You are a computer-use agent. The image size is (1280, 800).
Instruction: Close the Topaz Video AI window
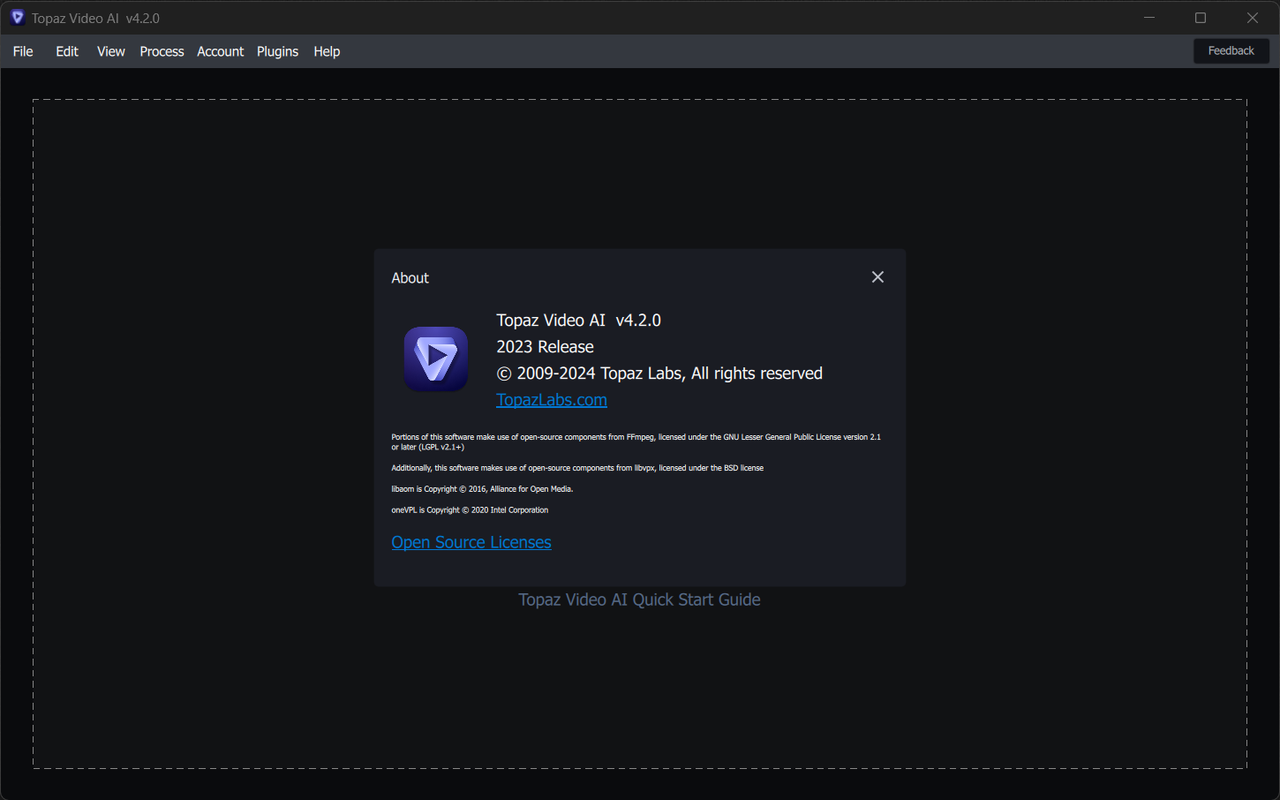pos(1252,18)
